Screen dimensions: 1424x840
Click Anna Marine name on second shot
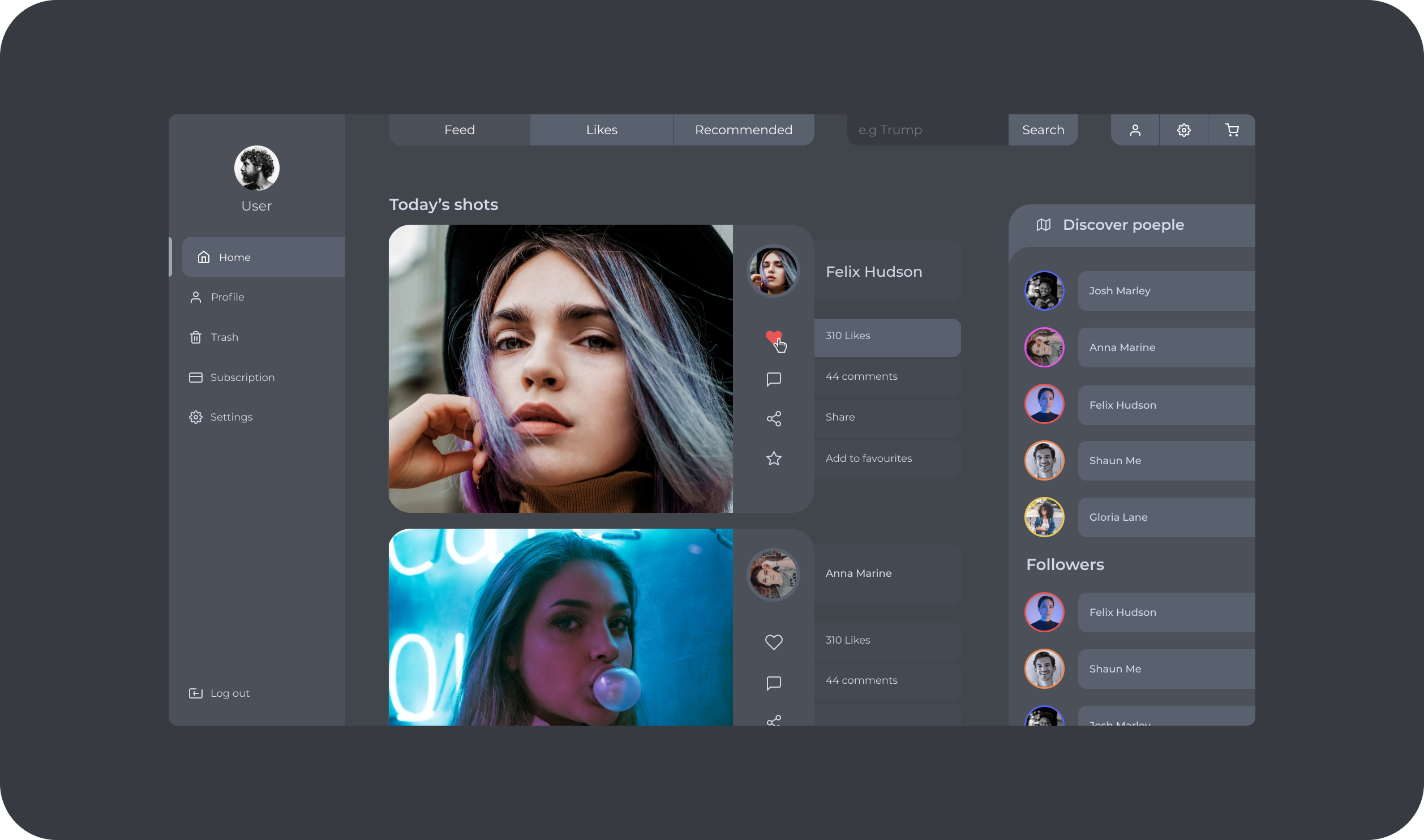[x=859, y=573]
